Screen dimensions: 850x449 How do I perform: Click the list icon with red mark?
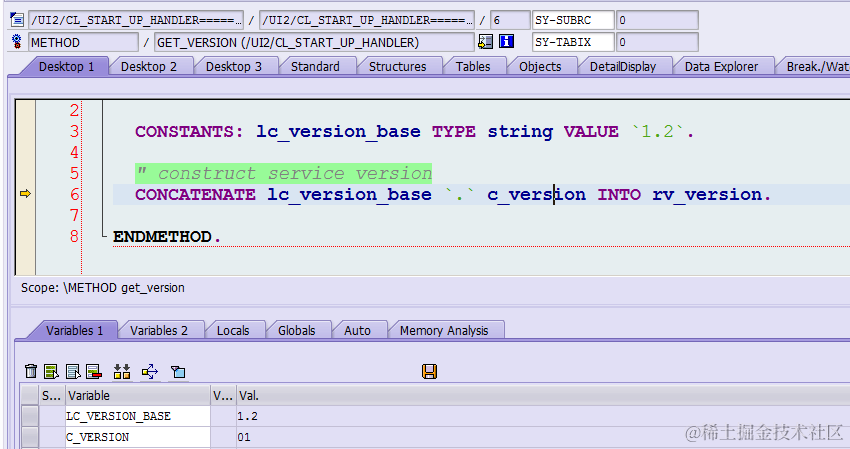(94, 371)
